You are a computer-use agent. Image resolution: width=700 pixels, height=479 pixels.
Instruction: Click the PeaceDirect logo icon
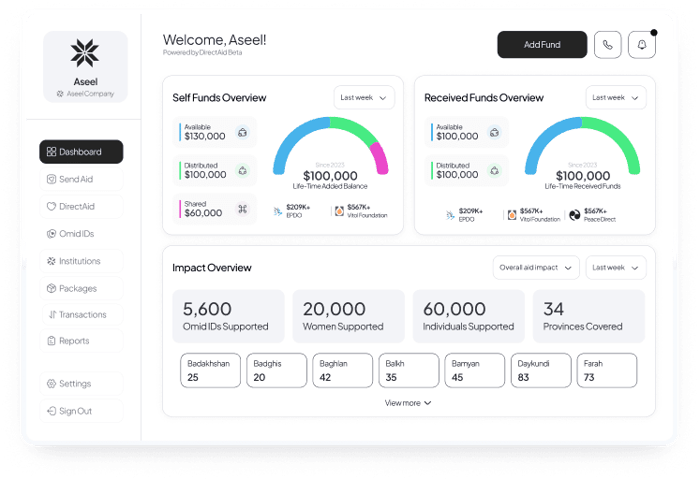tap(575, 214)
